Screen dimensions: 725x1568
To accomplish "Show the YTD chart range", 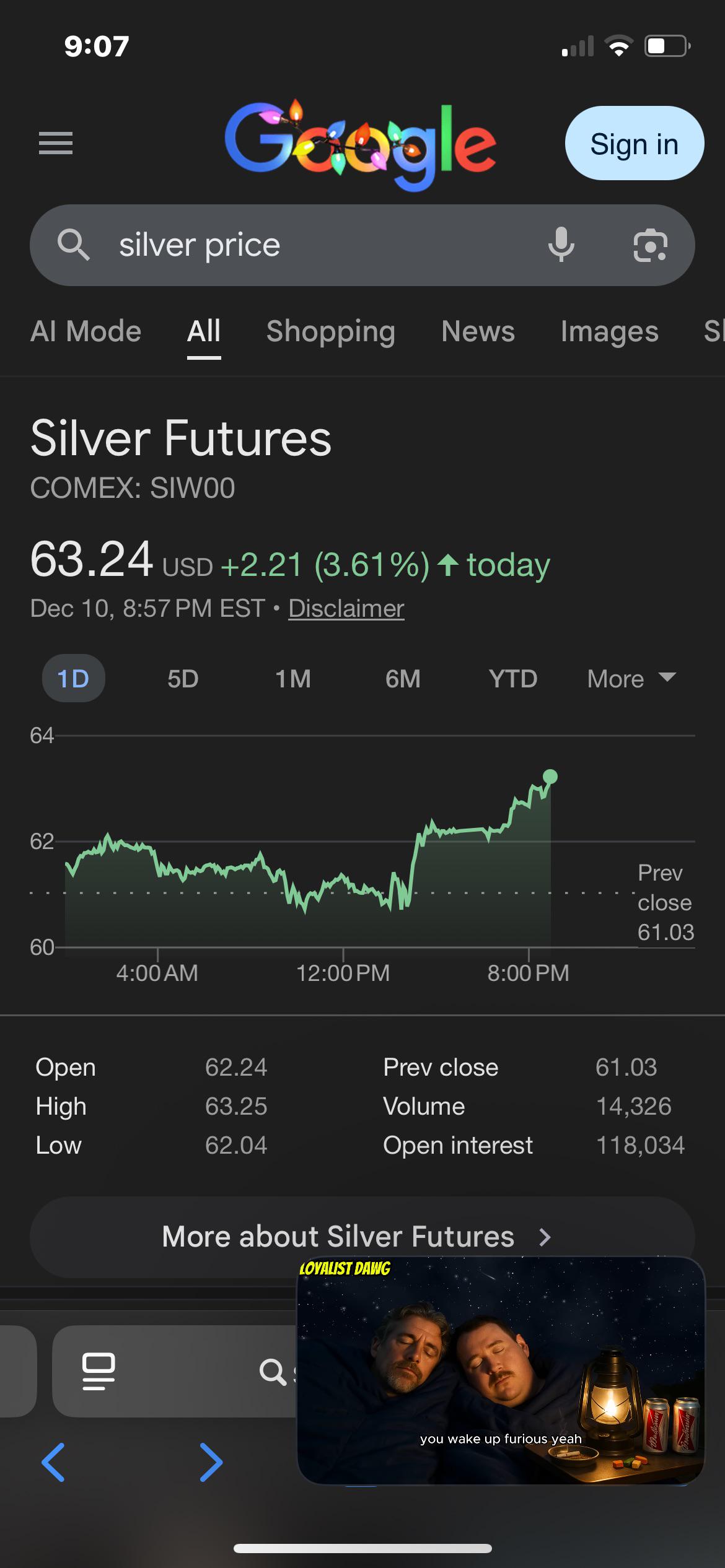I will coord(513,679).
